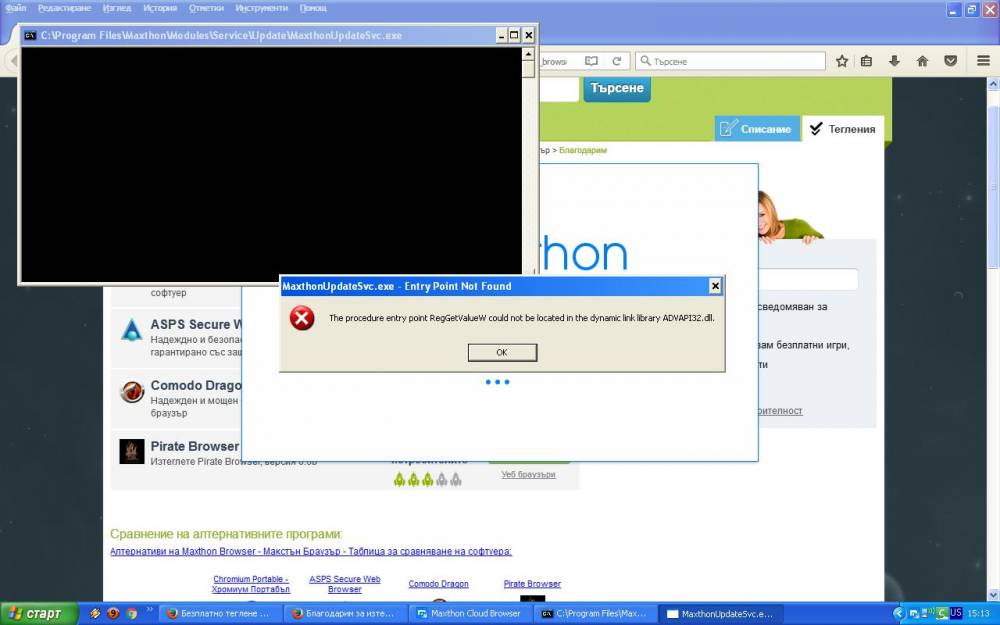Click the up arrow of the console scrollbar
This screenshot has height=625, width=1000.
(528, 54)
